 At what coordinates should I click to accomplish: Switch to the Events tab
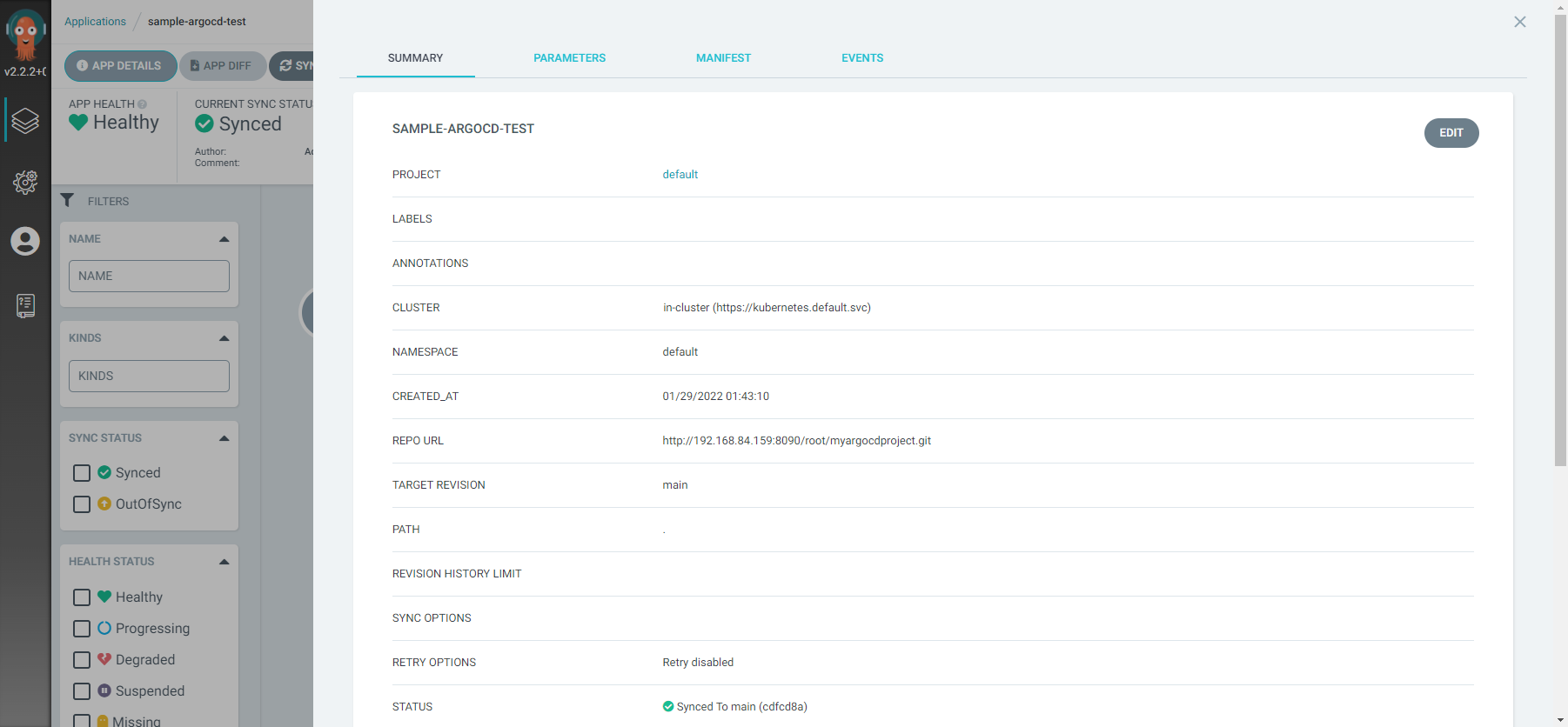coord(862,58)
